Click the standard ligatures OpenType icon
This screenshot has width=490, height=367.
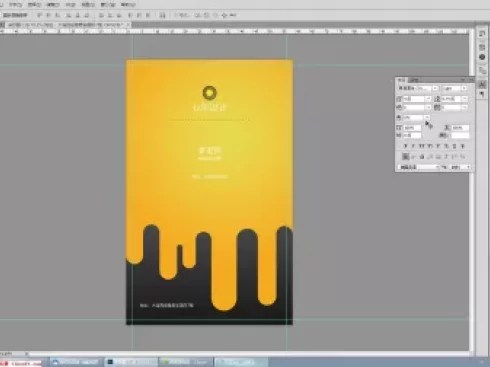point(405,156)
